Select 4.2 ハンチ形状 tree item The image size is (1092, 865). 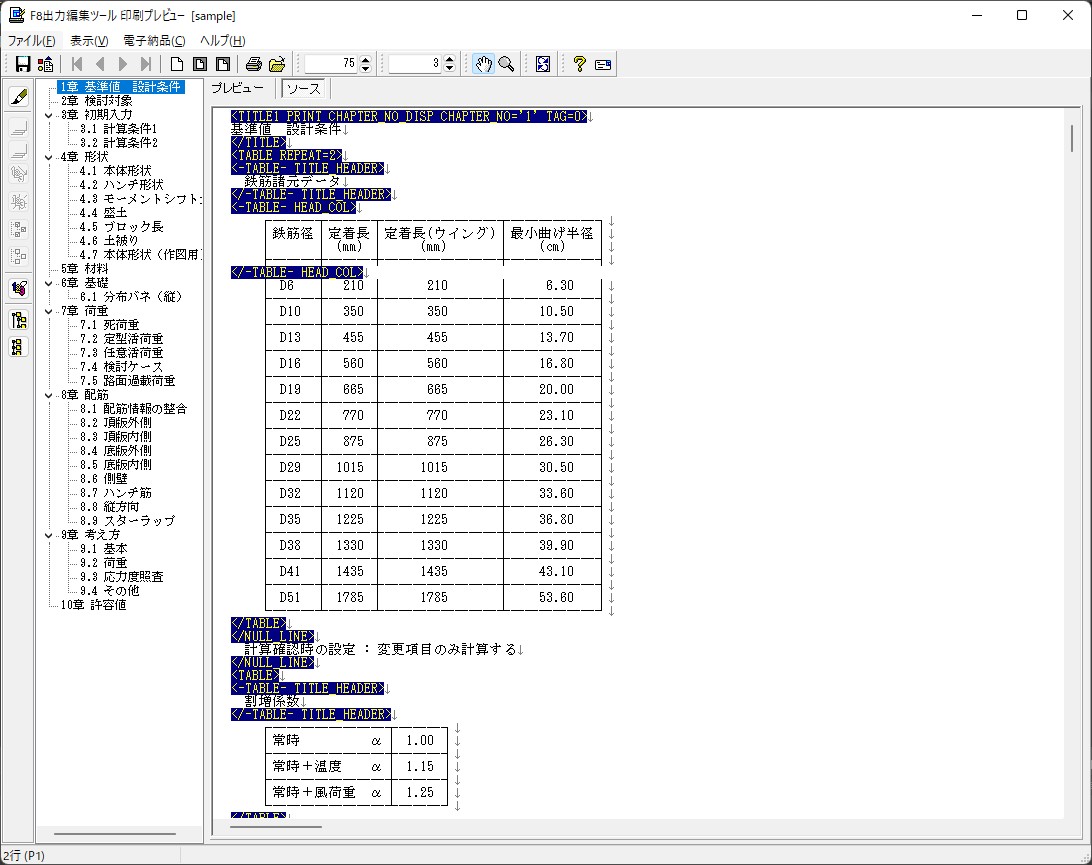(x=121, y=185)
